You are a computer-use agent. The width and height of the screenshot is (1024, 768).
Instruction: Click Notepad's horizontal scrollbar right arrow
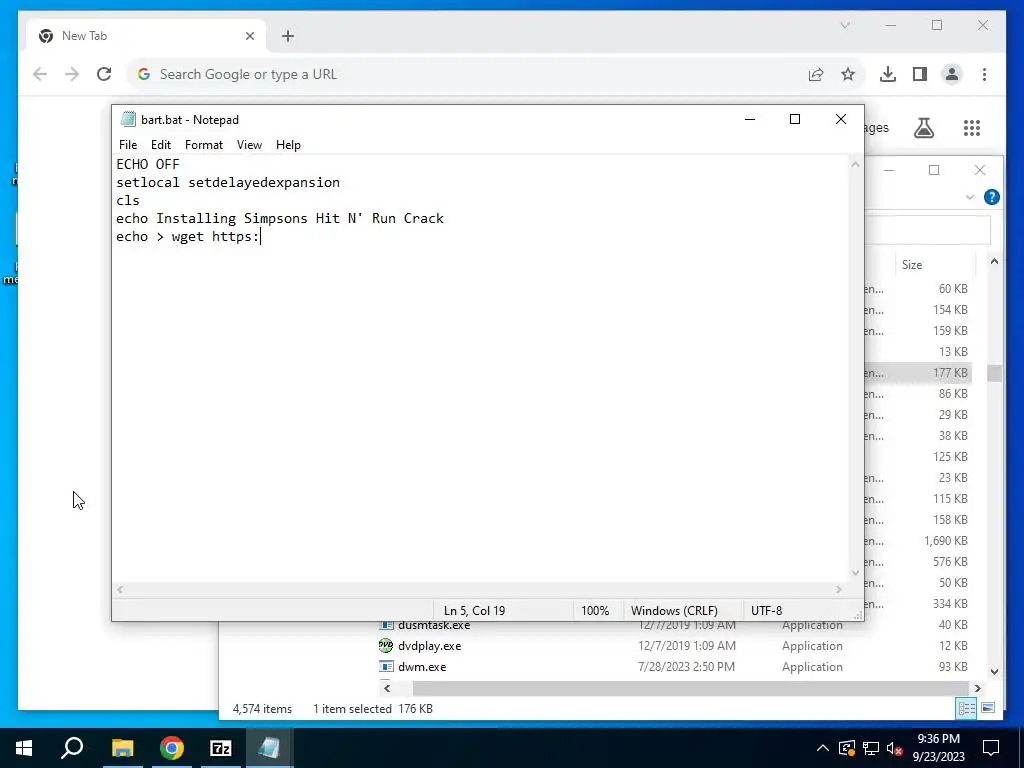pos(839,590)
